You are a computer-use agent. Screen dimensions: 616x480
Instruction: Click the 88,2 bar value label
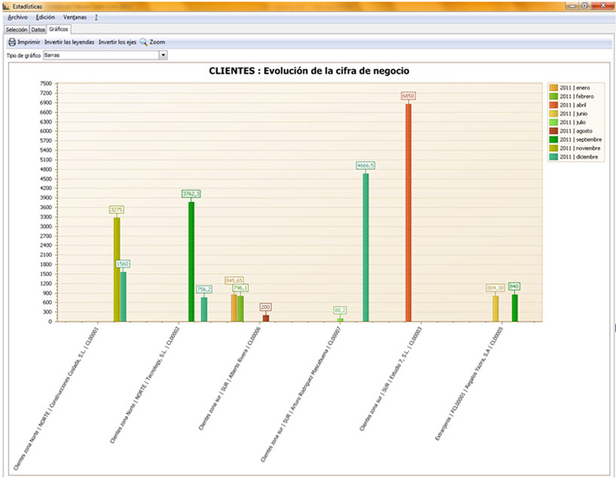[x=340, y=310]
